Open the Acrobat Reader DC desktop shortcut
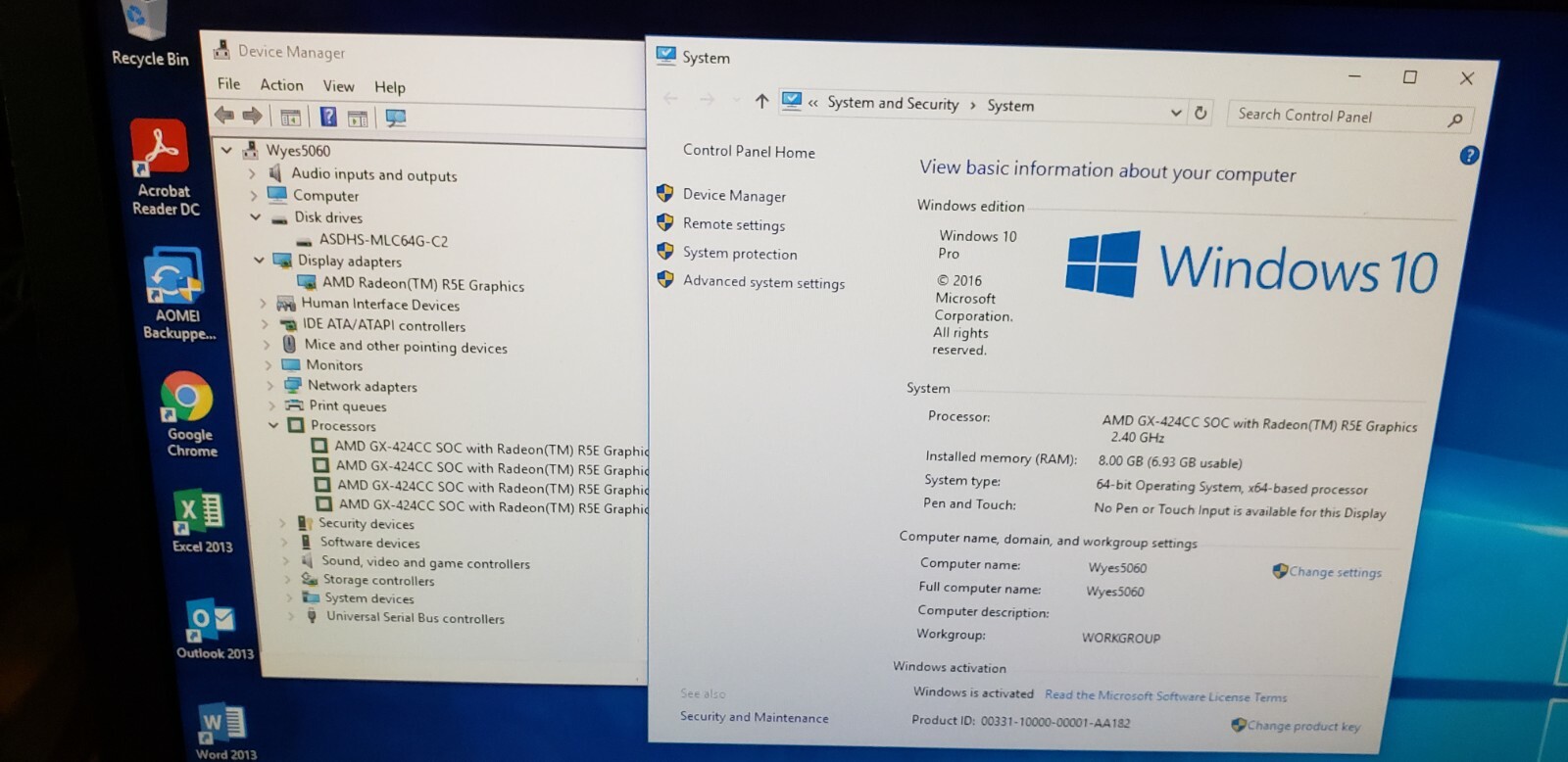This screenshot has width=1568, height=762. [164, 167]
